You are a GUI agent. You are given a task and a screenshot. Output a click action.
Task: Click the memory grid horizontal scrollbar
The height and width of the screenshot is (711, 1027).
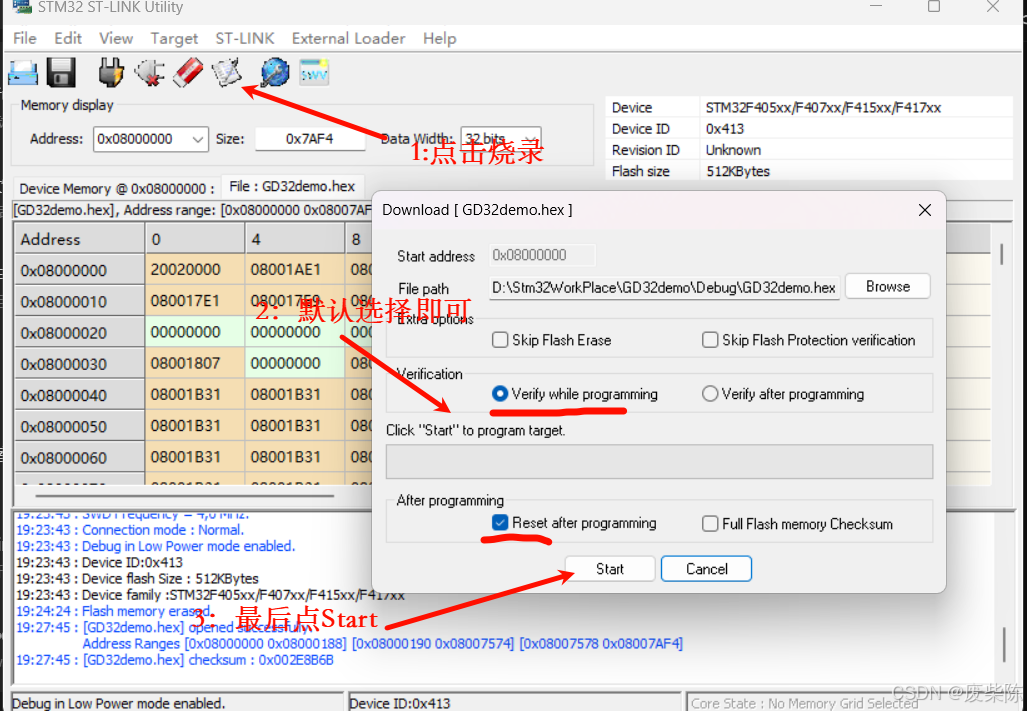pos(185,496)
